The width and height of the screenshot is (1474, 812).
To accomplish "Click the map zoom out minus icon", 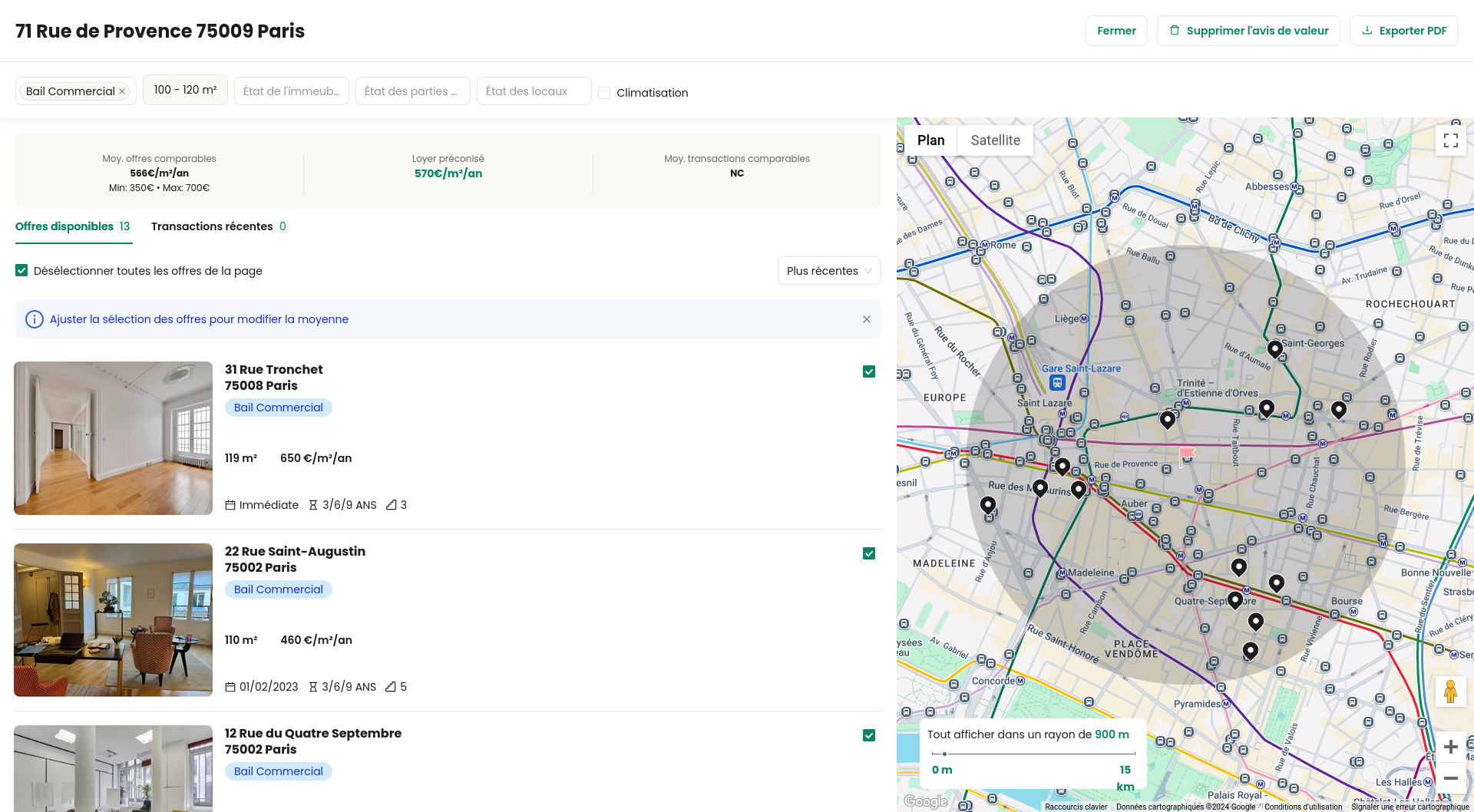I will tap(1450, 778).
